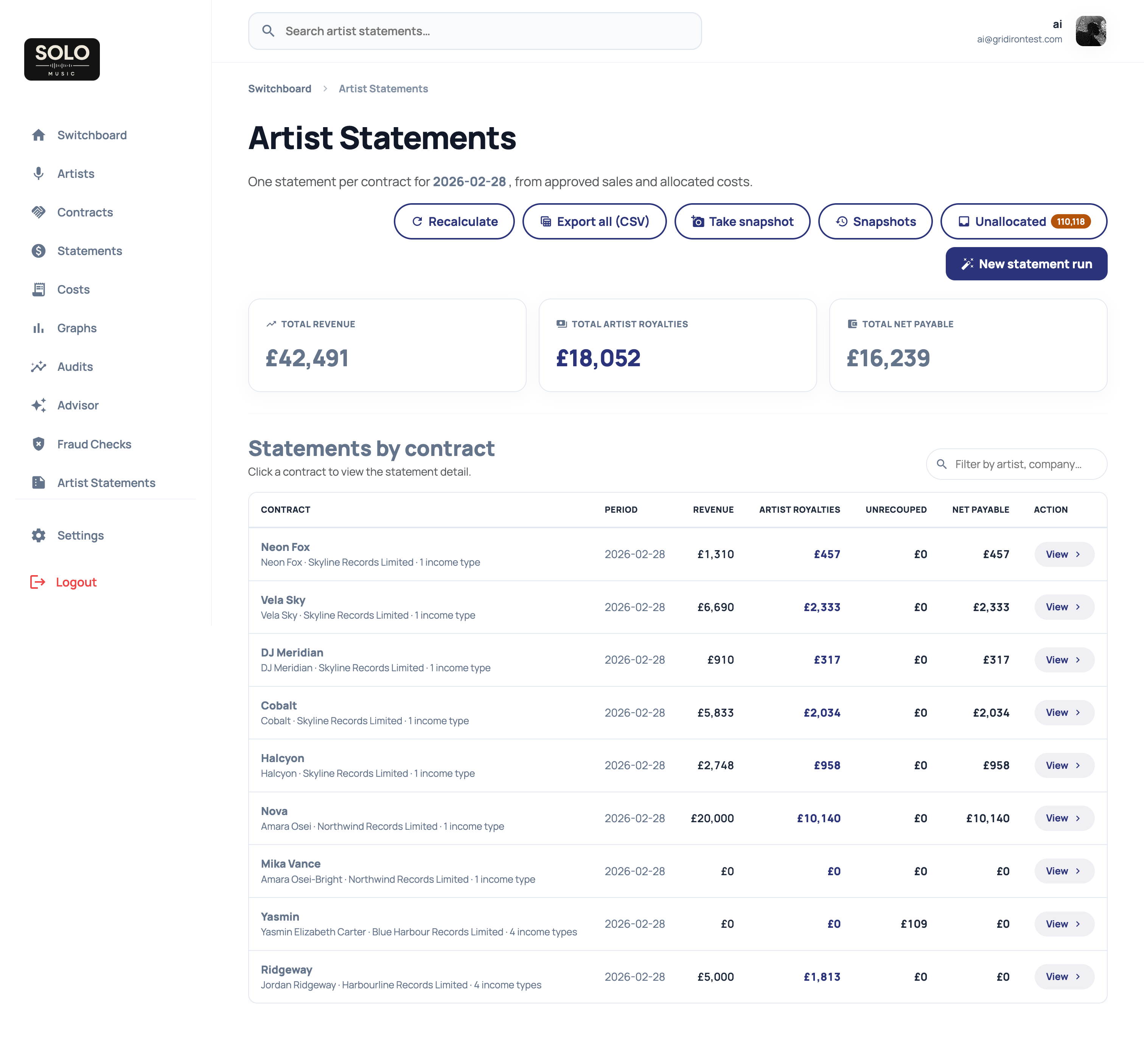Click the sparkle icon for Advisor
The image size is (1144, 1064).
[39, 405]
